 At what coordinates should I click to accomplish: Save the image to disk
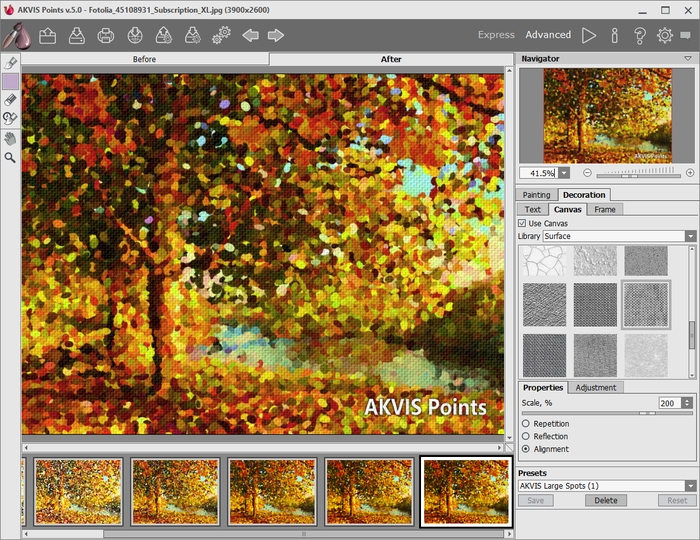coord(77,35)
